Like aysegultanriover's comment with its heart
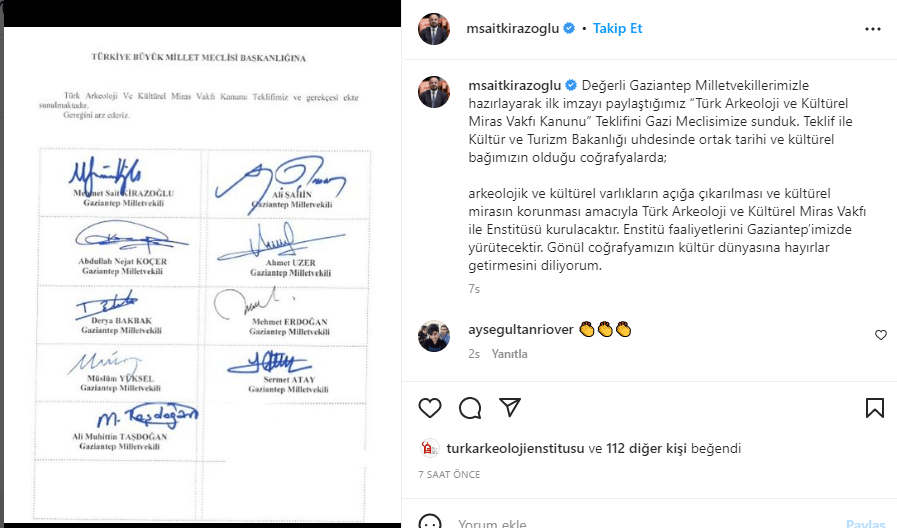The height and width of the screenshot is (528, 897). click(881, 335)
